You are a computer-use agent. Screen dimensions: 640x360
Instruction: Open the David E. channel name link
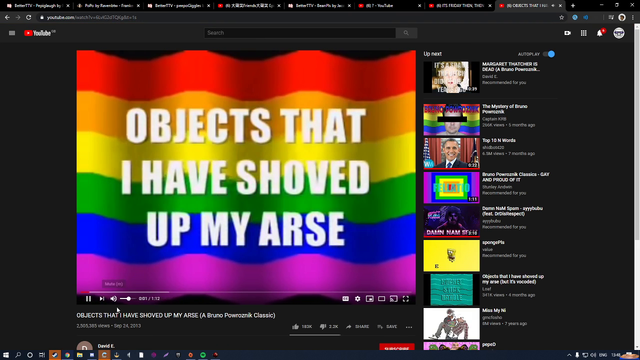[x=106, y=346]
